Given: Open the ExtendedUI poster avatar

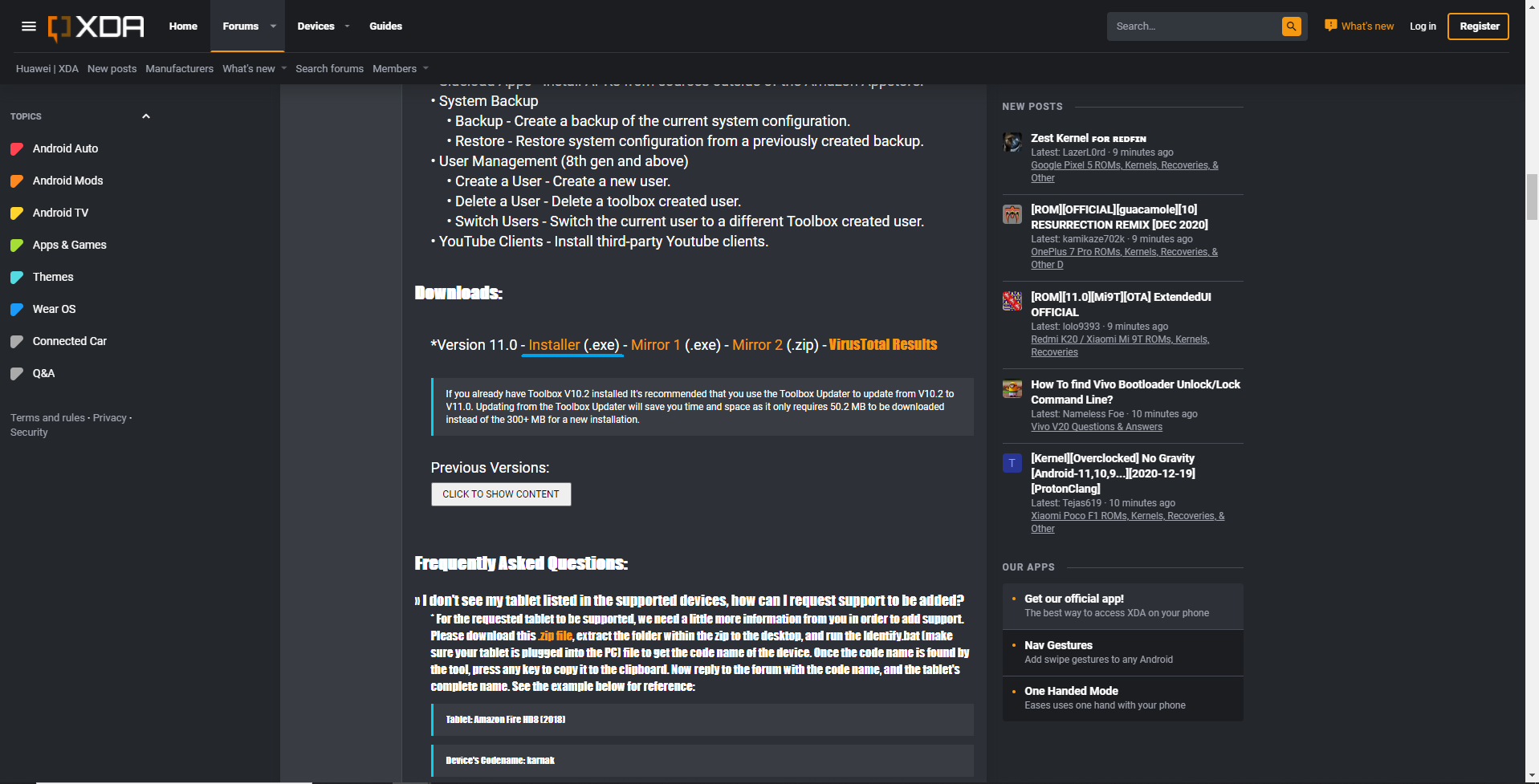Looking at the screenshot, I should pos(1012,301).
